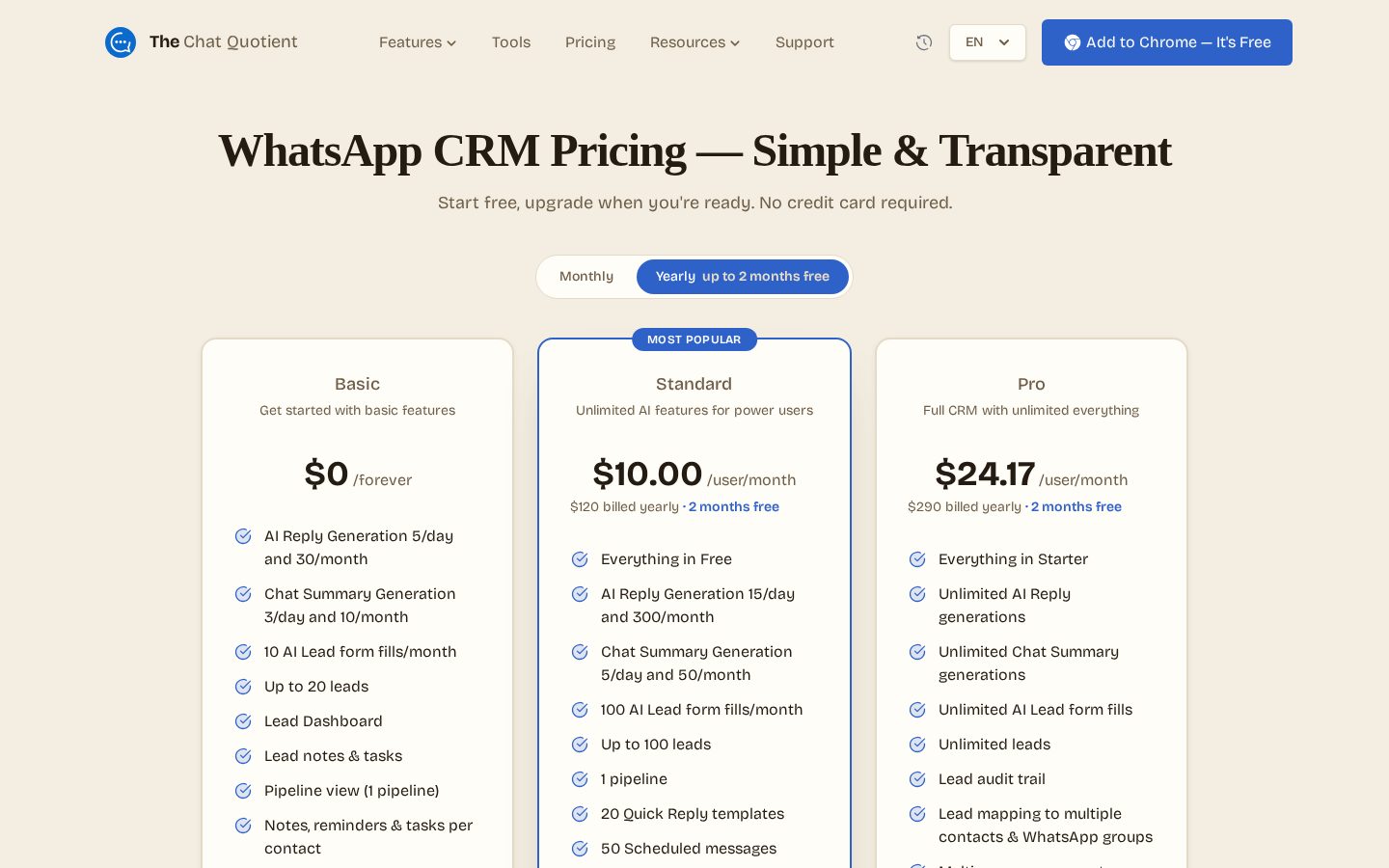Click checkmark icon beside Notes, reminders & tasks per contact
Screen dimensions: 1389x868
point(243,826)
